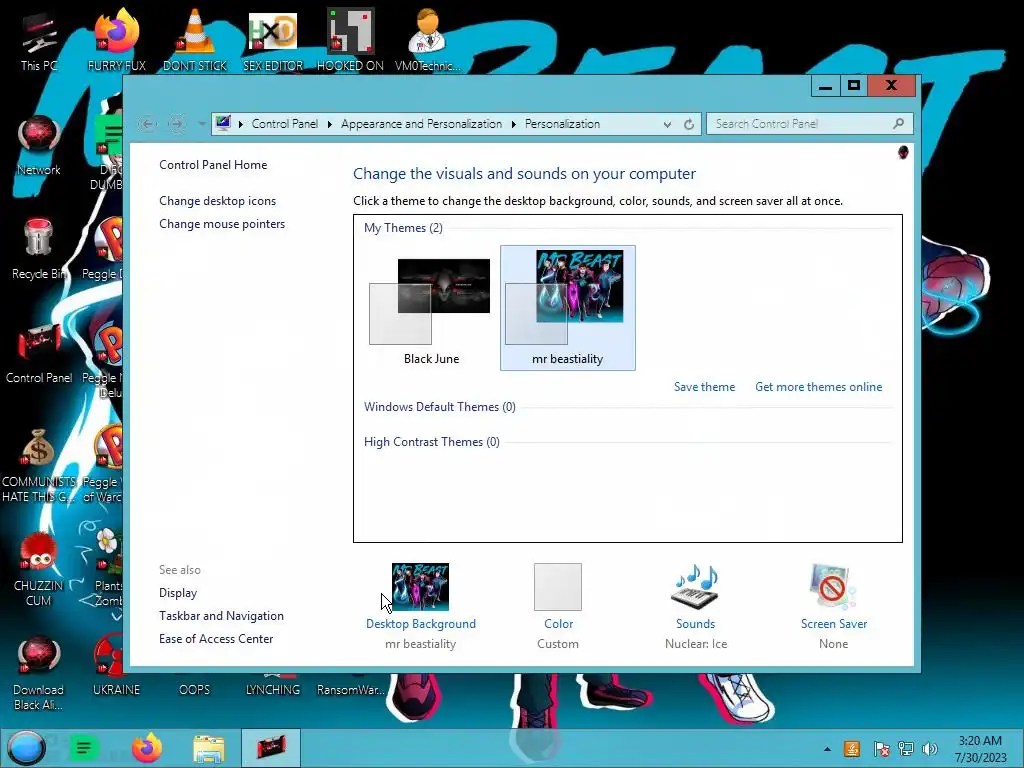Image resolution: width=1024 pixels, height=768 pixels.
Task: Launch Firefox from the taskbar
Action: pos(147,748)
